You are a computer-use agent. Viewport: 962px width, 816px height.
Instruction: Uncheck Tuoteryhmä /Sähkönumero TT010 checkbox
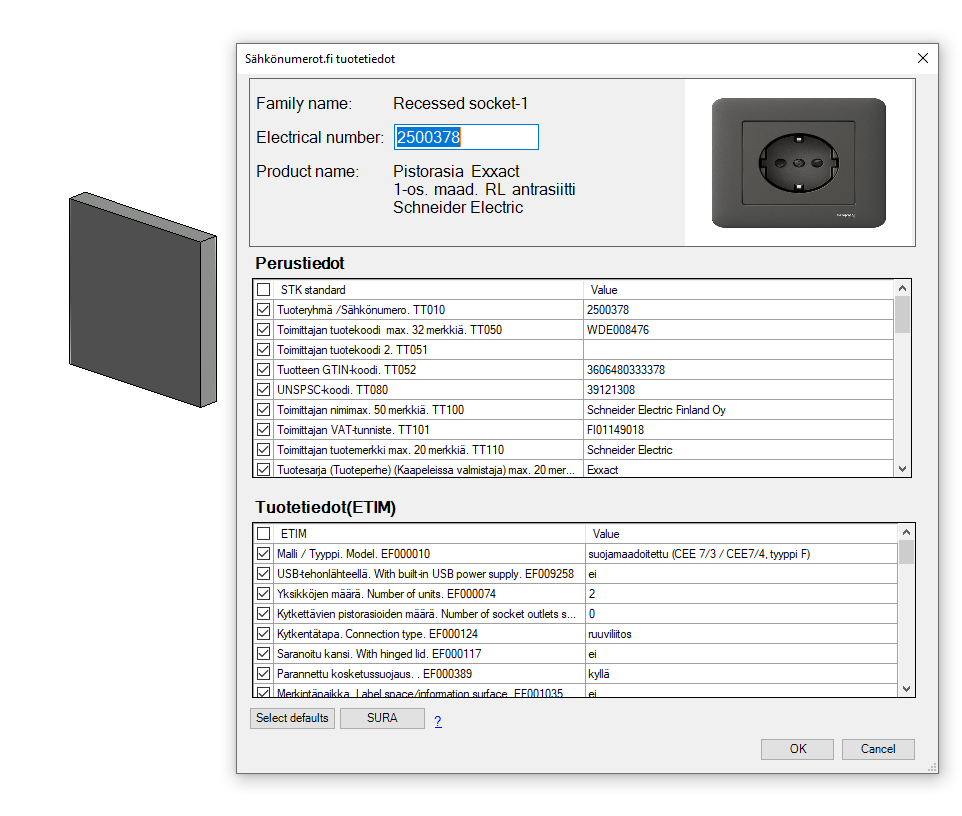coord(264,310)
